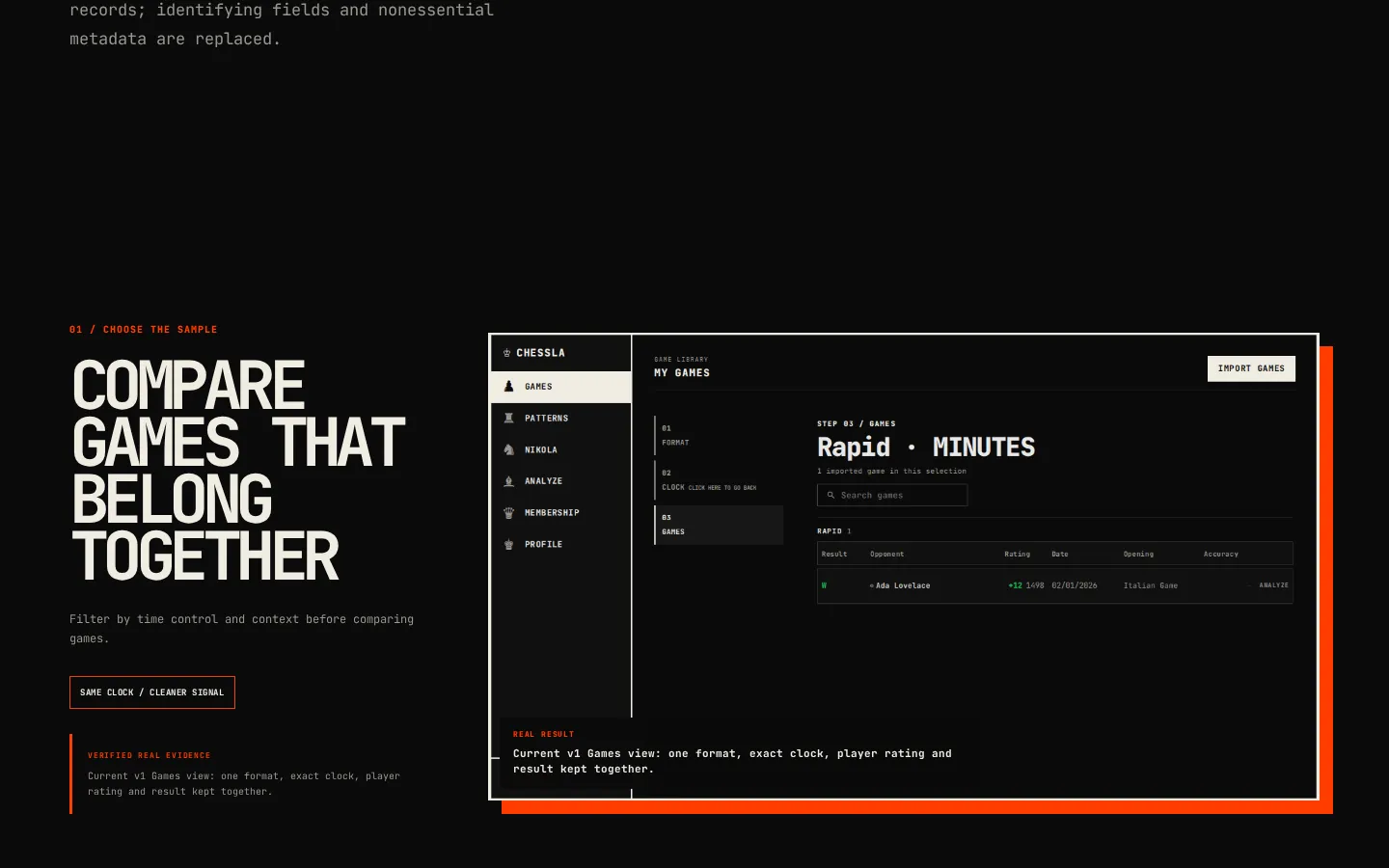The width and height of the screenshot is (1389, 868).
Task: Focus the Search games field
Action: pyautogui.click(x=892, y=496)
